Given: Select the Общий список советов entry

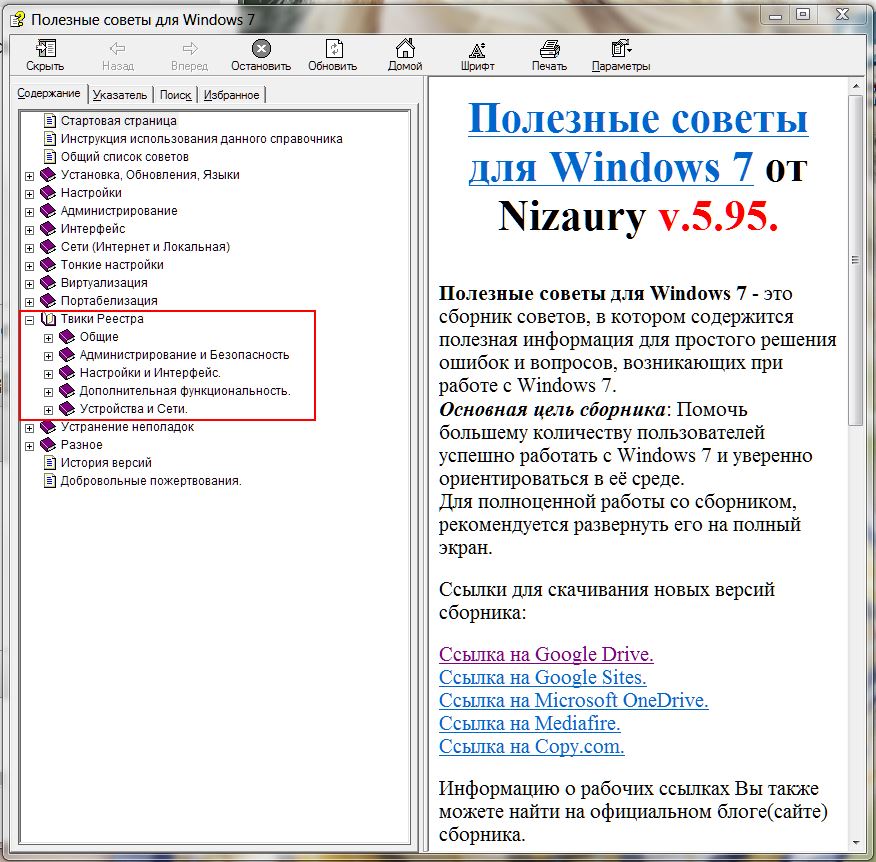Looking at the screenshot, I should [x=125, y=156].
